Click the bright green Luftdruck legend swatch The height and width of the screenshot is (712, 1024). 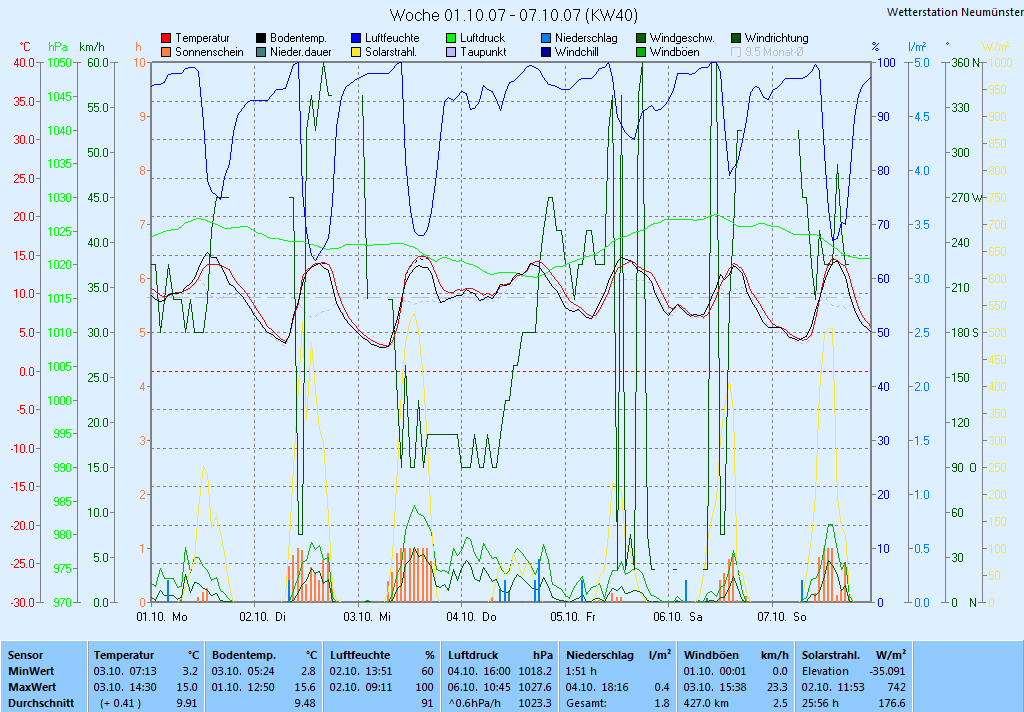click(x=451, y=39)
